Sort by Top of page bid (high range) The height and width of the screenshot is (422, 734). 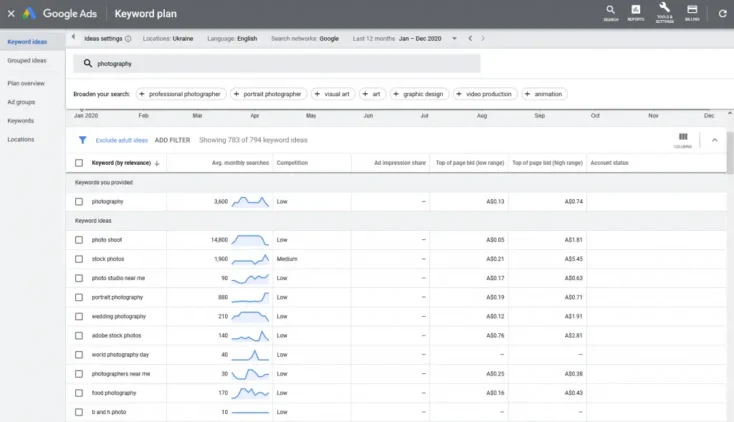[x=547, y=163]
